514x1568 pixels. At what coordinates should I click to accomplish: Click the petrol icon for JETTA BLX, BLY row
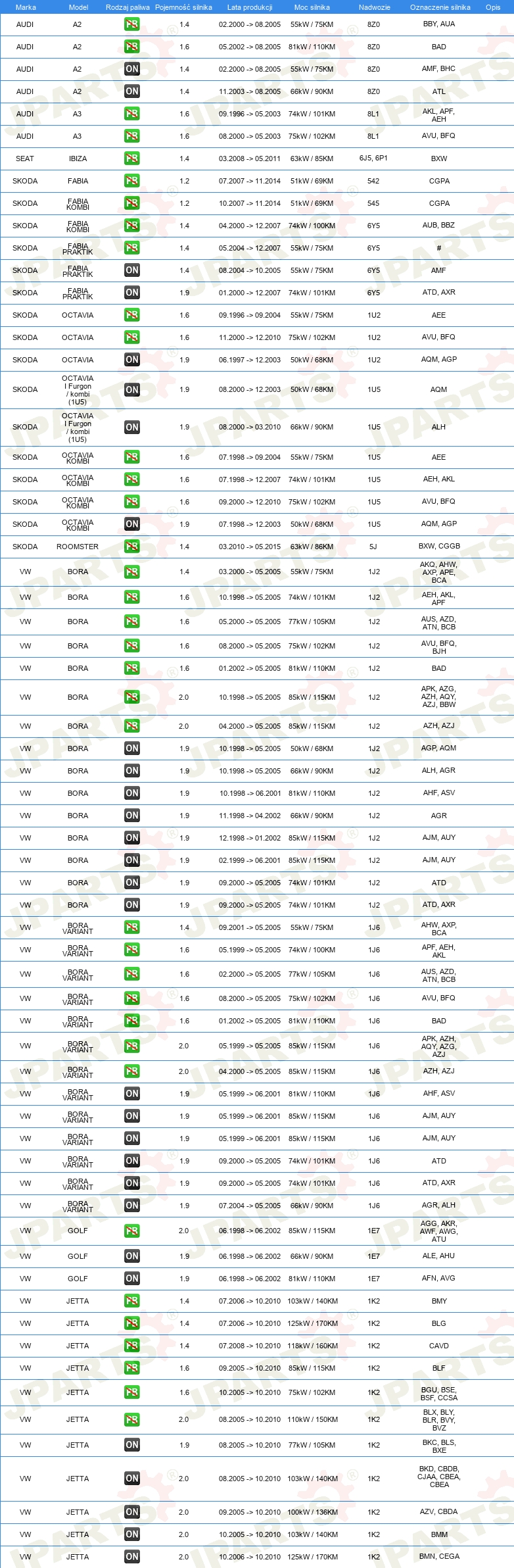131,1419
